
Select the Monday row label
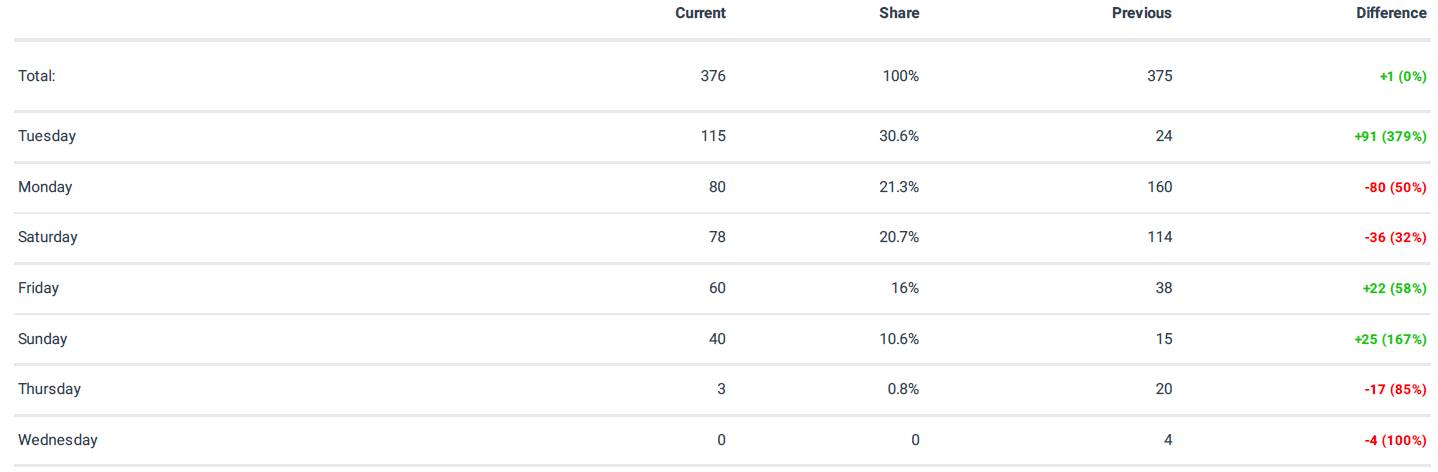pos(45,187)
